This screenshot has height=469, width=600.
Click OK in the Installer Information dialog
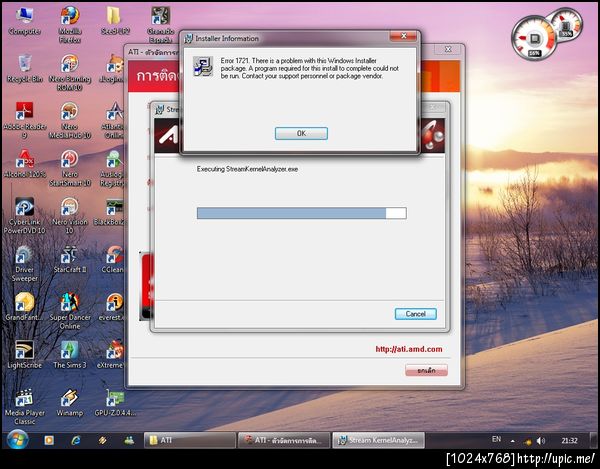(301, 133)
